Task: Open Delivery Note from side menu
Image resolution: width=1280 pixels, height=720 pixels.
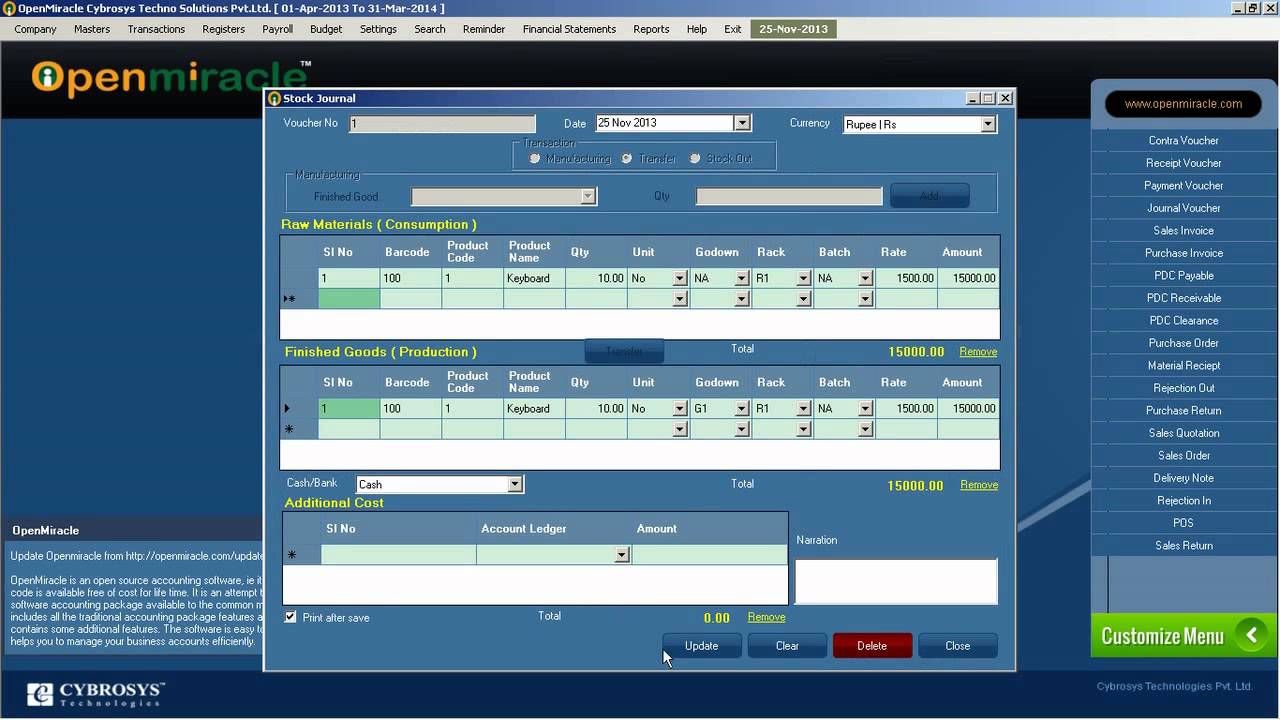Action: click(x=1183, y=478)
